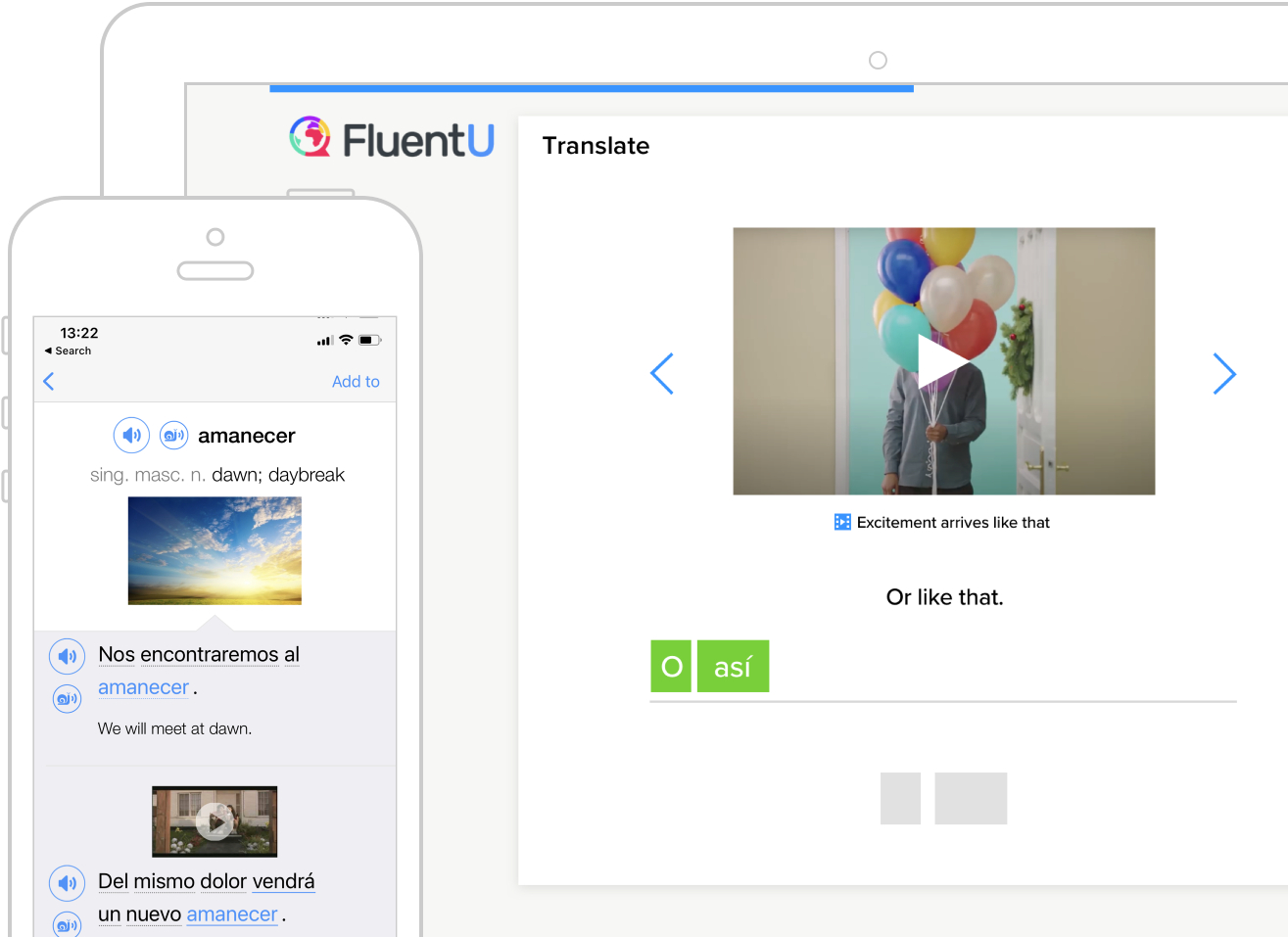Image resolution: width=1288 pixels, height=937 pixels.
Task: Return to Search from the phone status bar
Action: click(68, 351)
